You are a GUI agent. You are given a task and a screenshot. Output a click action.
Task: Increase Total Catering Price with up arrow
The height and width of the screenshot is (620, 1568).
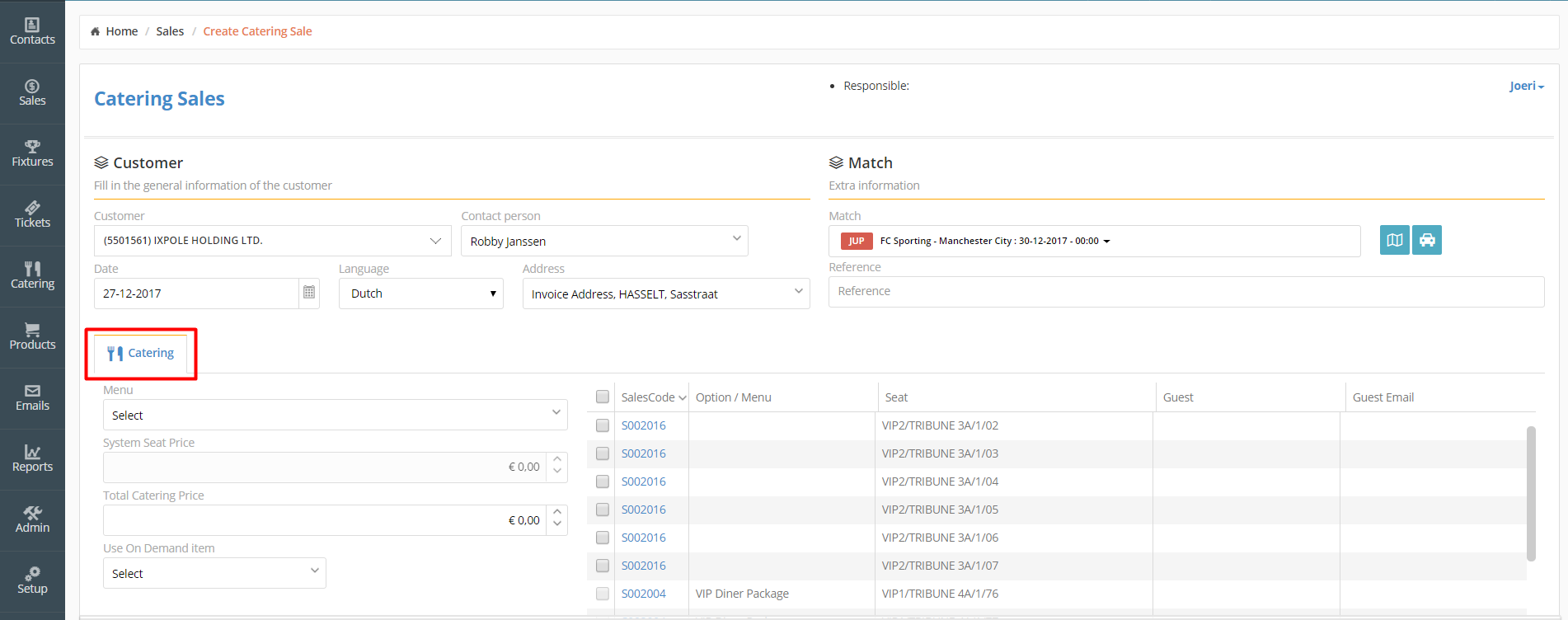(557, 512)
